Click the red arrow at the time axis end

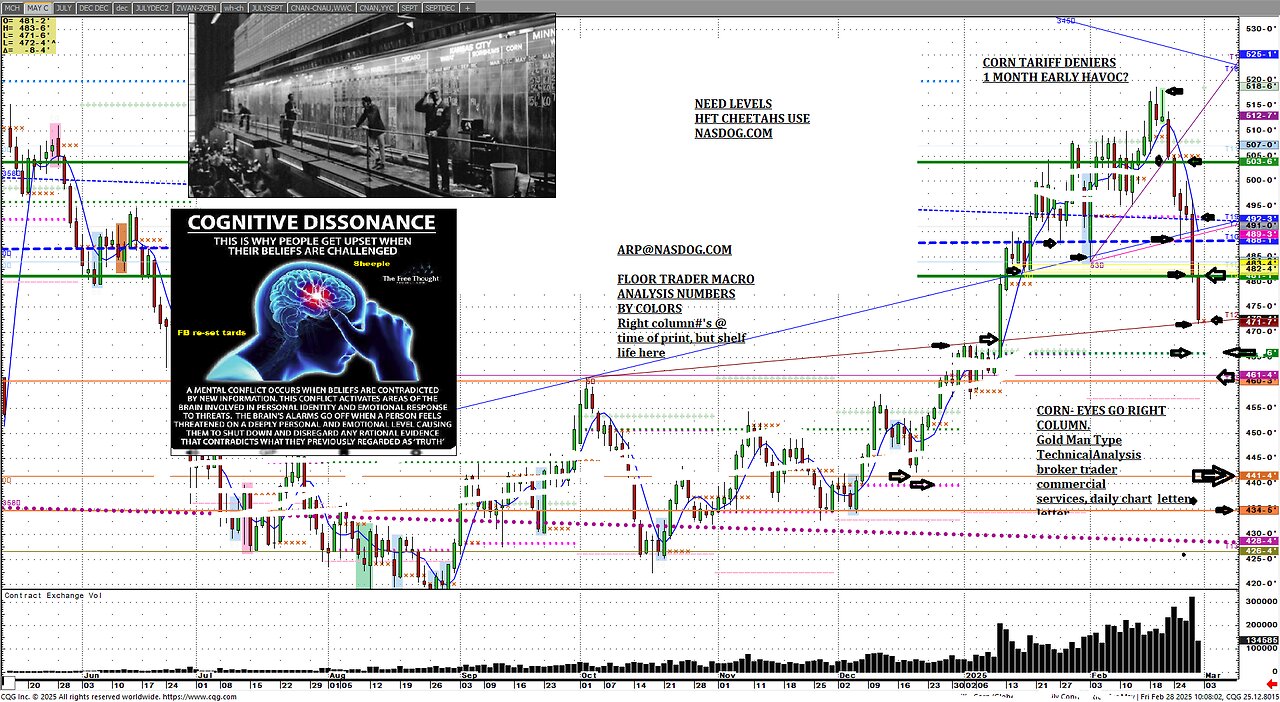click(x=1271, y=682)
